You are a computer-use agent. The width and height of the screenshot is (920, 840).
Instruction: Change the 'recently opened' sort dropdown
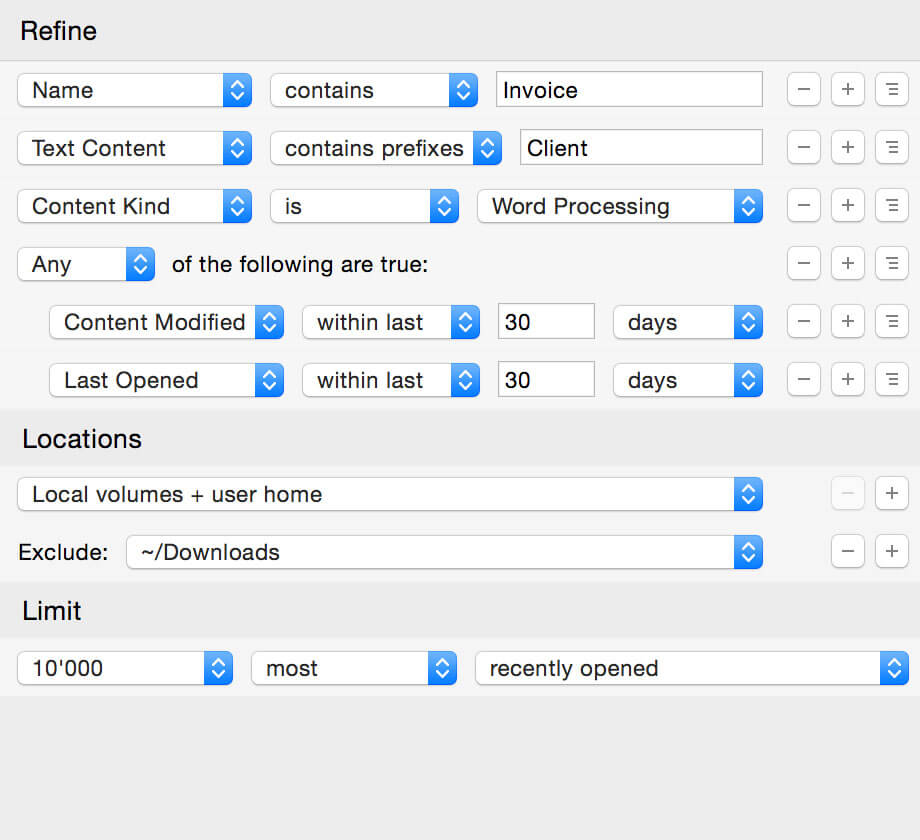point(691,668)
